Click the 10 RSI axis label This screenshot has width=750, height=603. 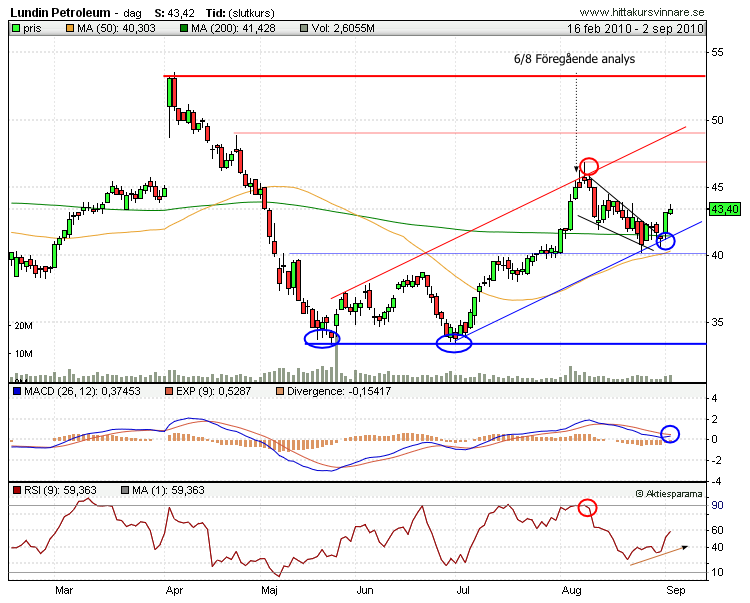pos(717,572)
